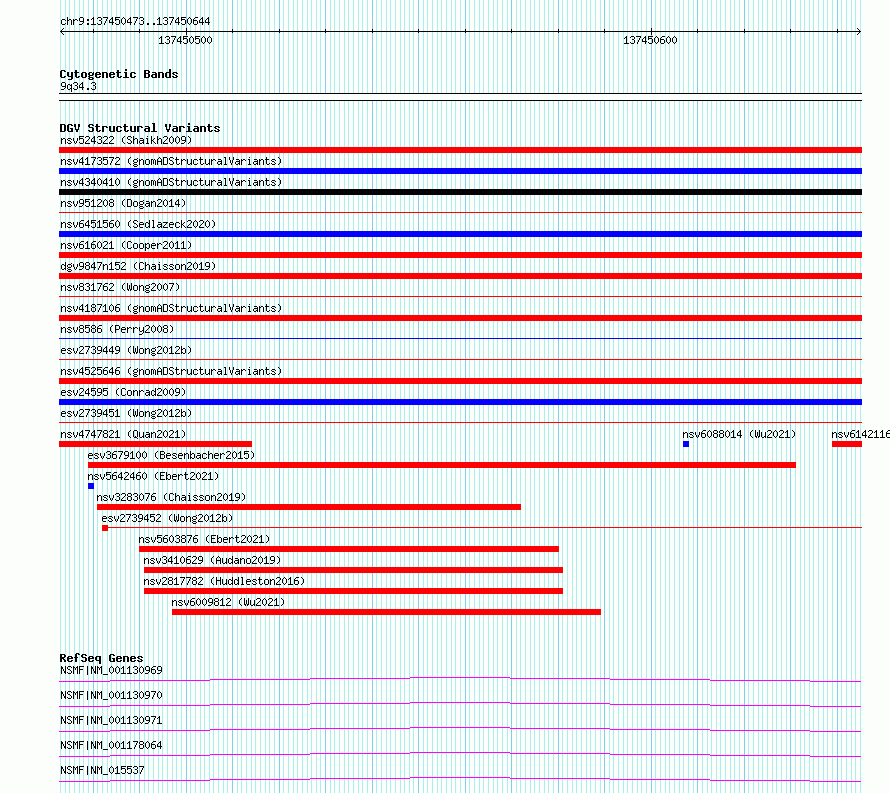Select NSMF|NM_001130970 gene label
890x793 pixels.
[111, 695]
